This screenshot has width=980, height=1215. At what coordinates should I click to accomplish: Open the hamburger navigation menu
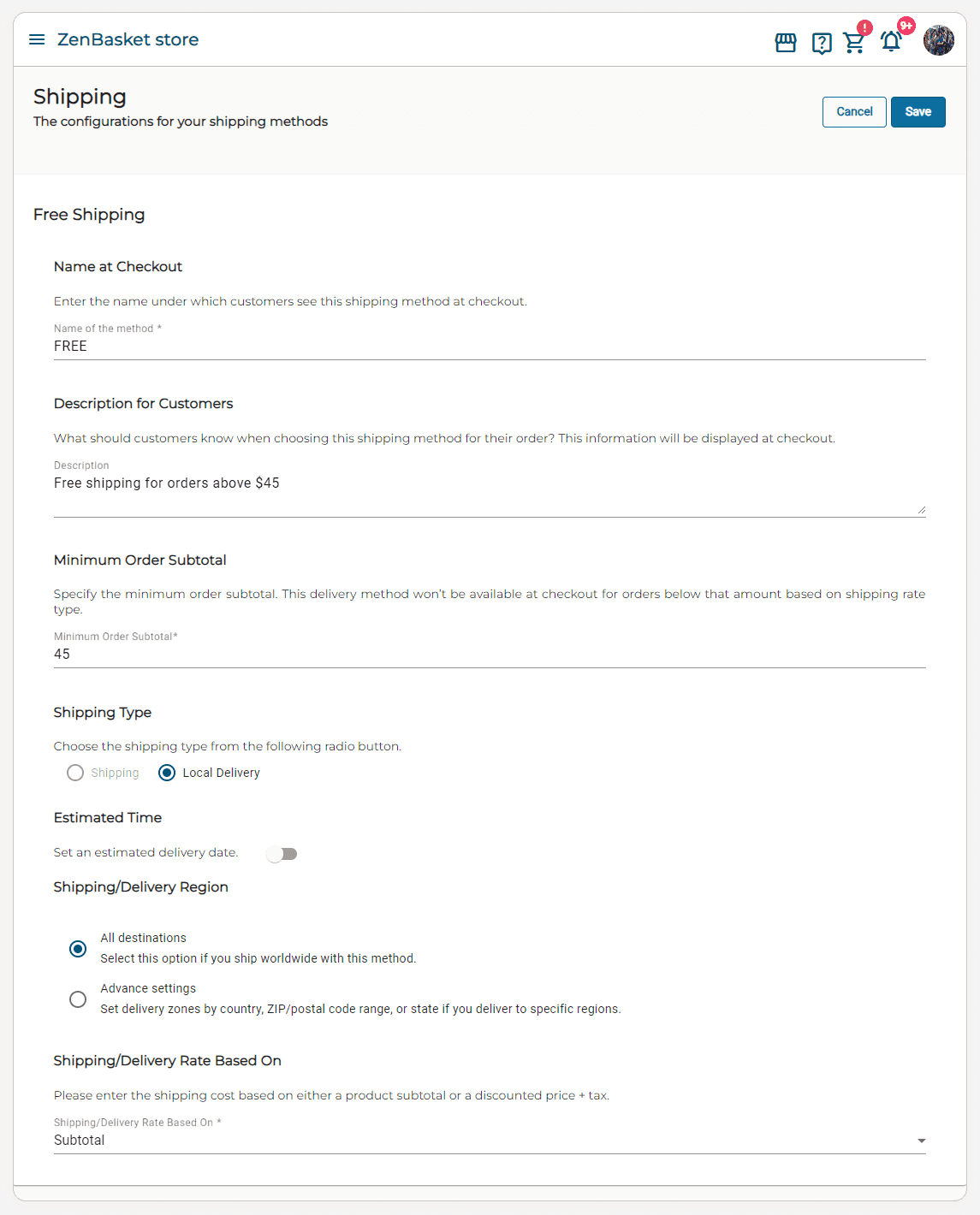point(37,39)
